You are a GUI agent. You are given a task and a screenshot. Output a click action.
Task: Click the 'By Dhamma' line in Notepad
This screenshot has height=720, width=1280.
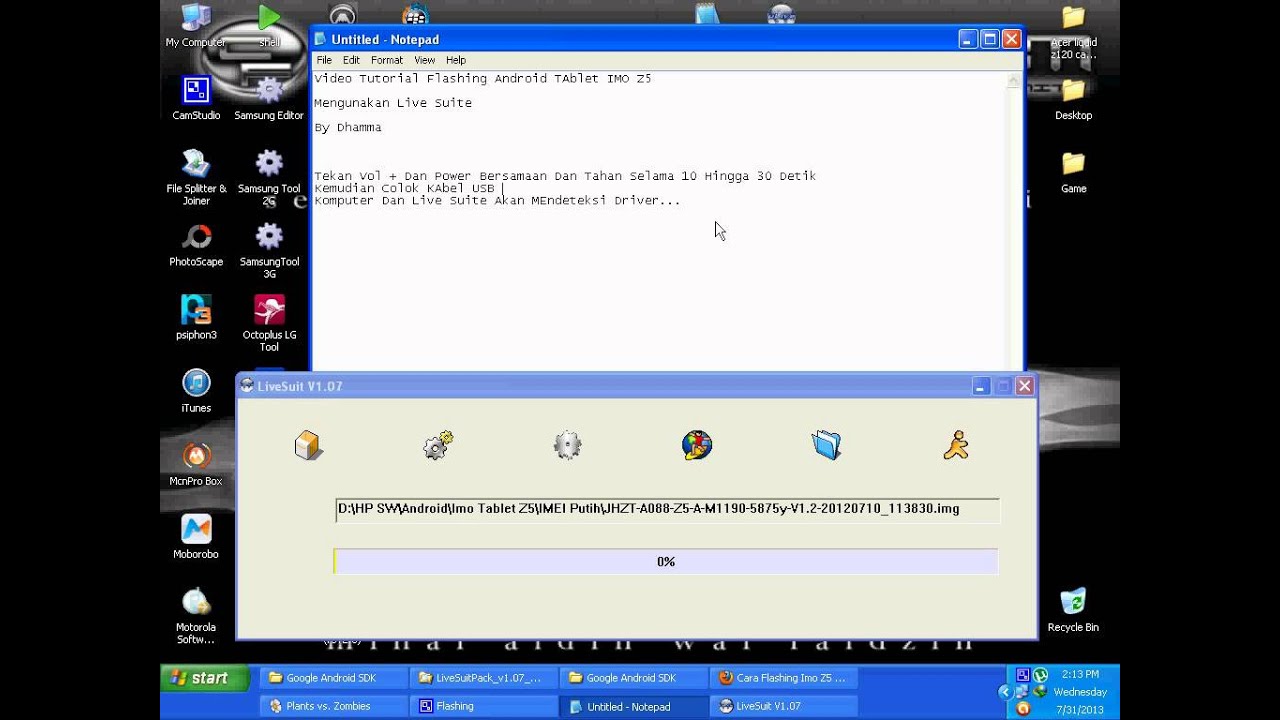pos(348,128)
